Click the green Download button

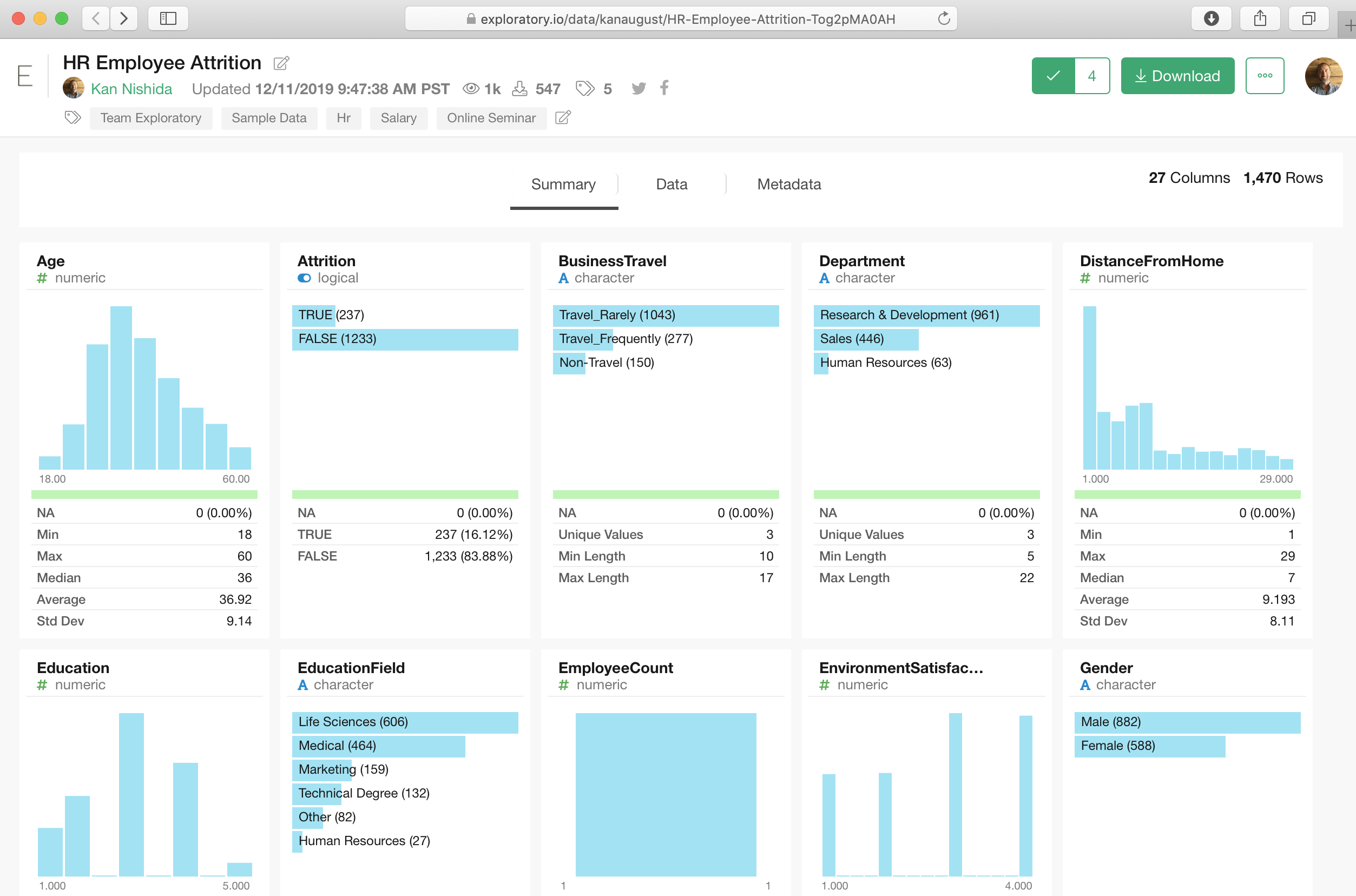tap(1177, 75)
